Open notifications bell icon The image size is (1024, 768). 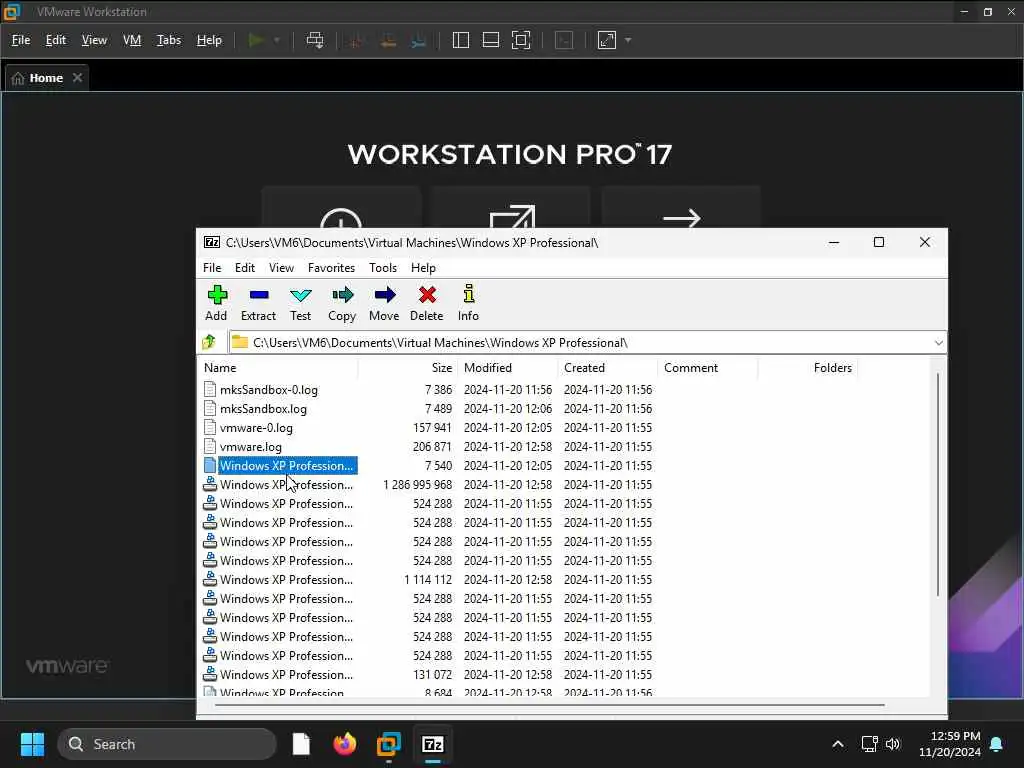[x=997, y=744]
